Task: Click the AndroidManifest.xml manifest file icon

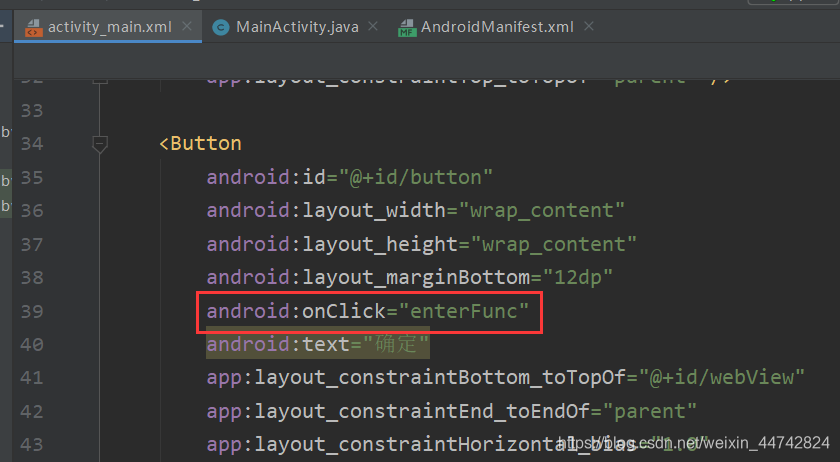Action: (x=407, y=28)
